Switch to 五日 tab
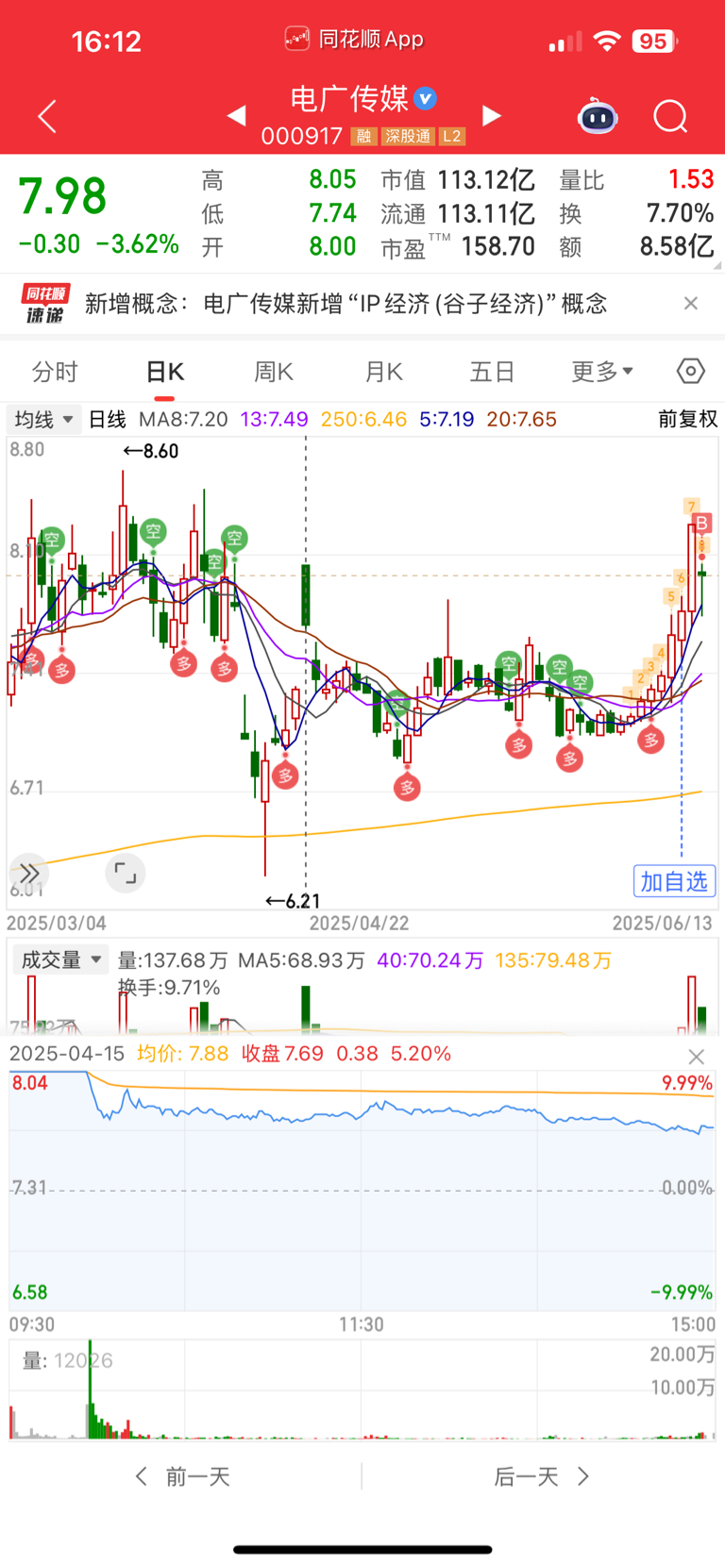 [x=492, y=372]
